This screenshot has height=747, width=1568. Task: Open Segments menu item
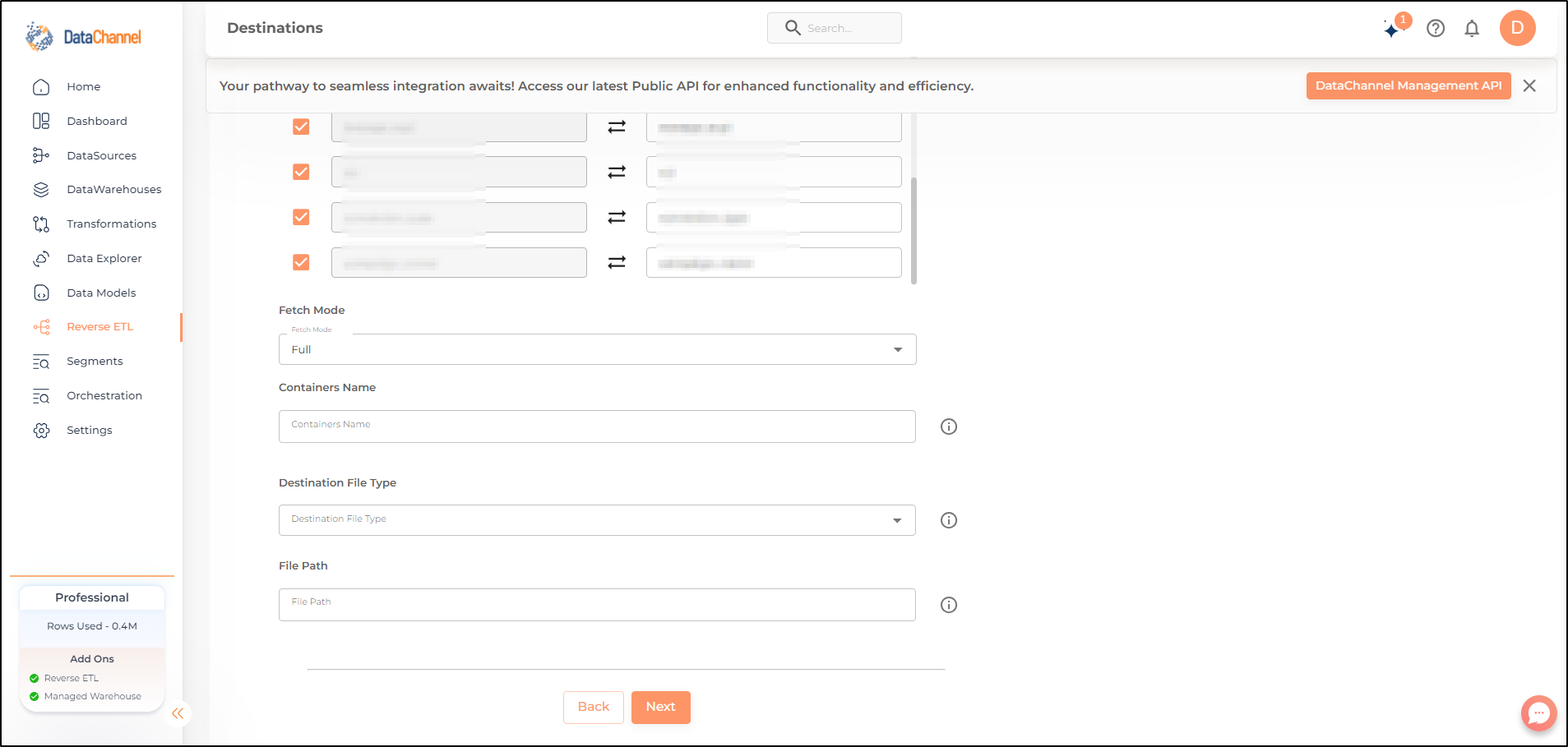point(95,362)
